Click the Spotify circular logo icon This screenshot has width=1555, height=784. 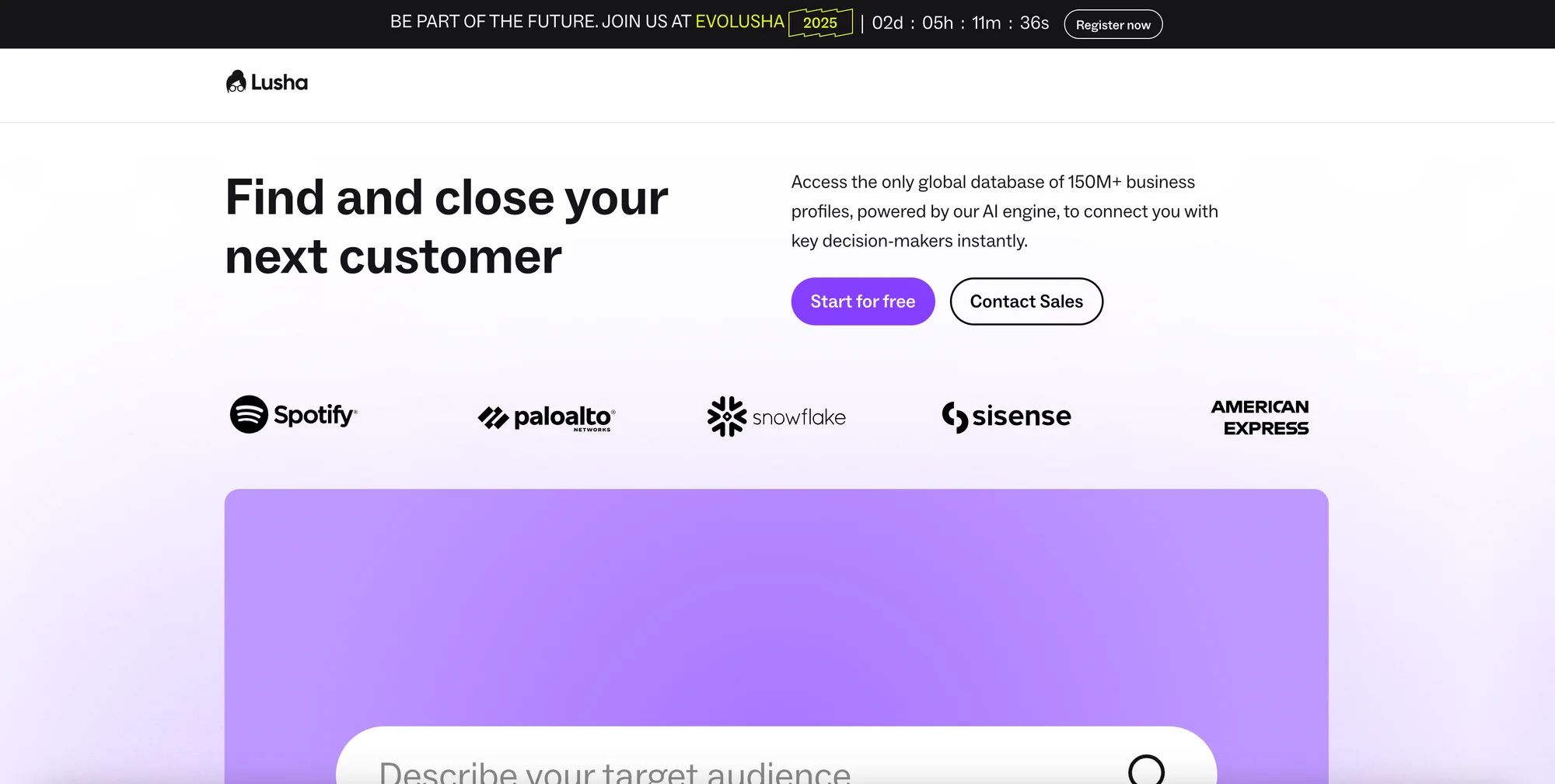(x=249, y=414)
